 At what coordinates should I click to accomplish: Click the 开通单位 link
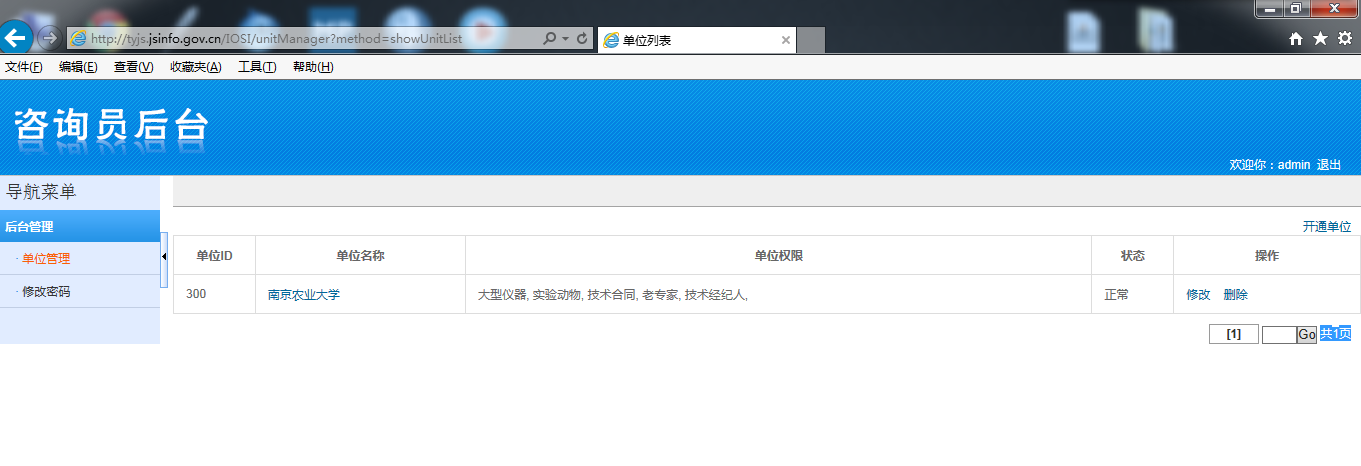click(1327, 227)
